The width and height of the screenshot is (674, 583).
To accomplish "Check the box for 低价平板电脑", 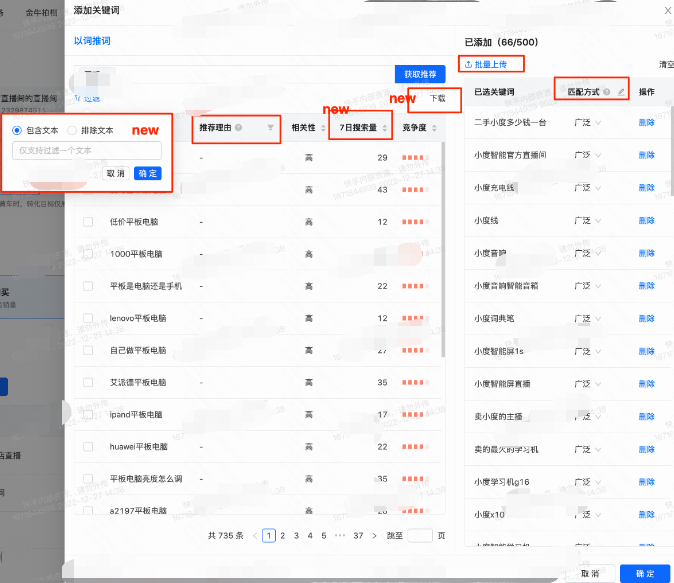I will click(x=88, y=222).
